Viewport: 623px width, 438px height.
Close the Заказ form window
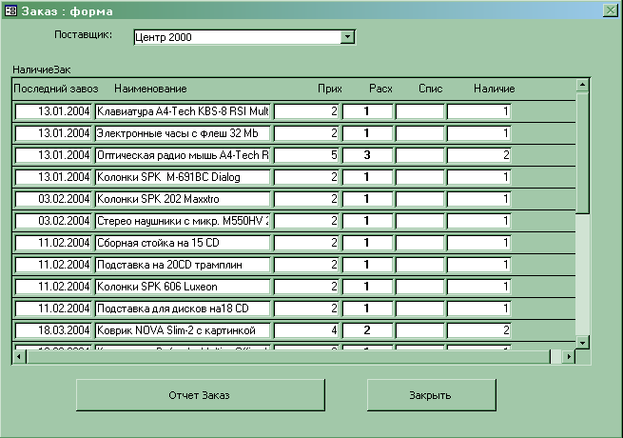(x=609, y=10)
